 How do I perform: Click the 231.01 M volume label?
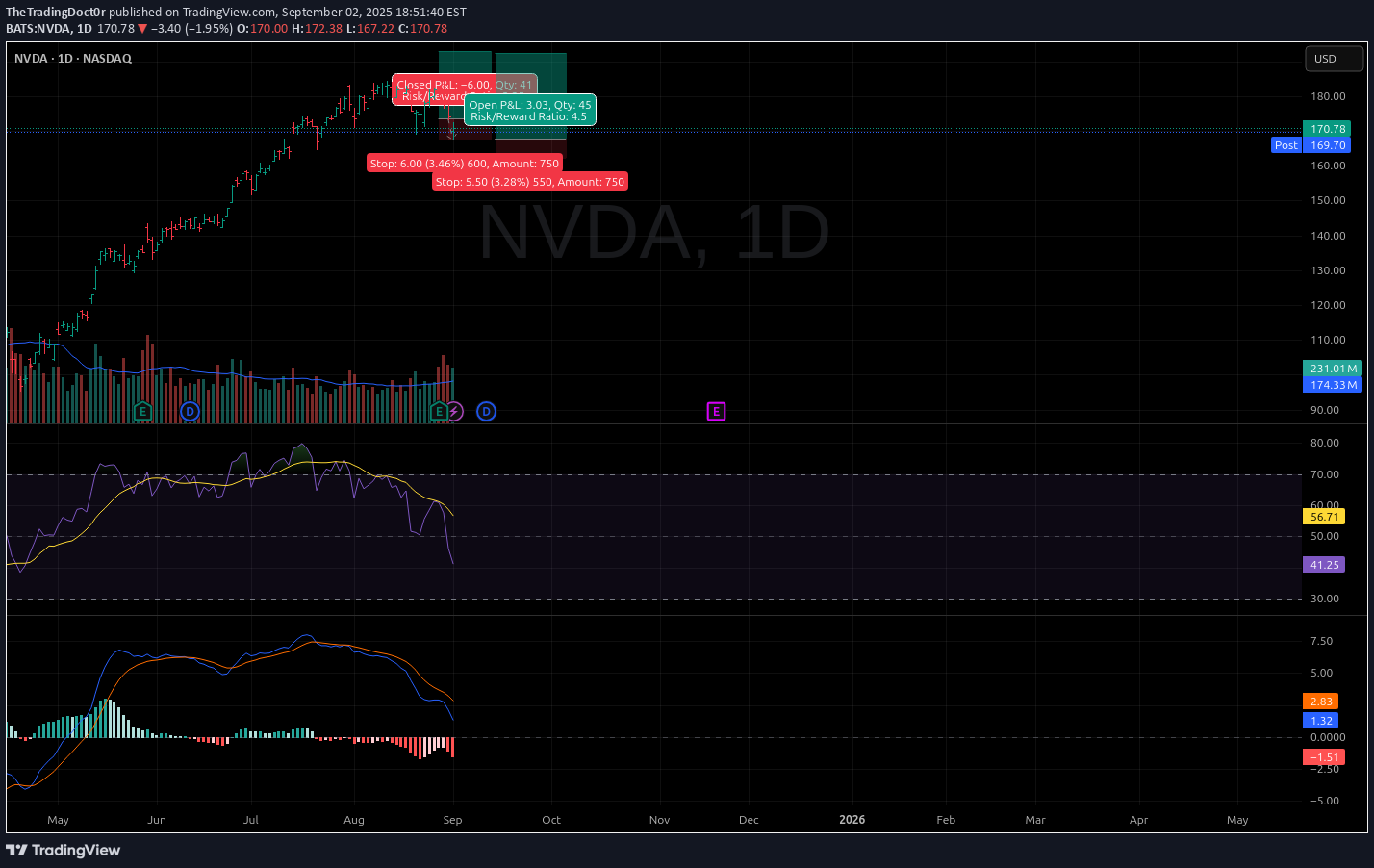pos(1333,369)
